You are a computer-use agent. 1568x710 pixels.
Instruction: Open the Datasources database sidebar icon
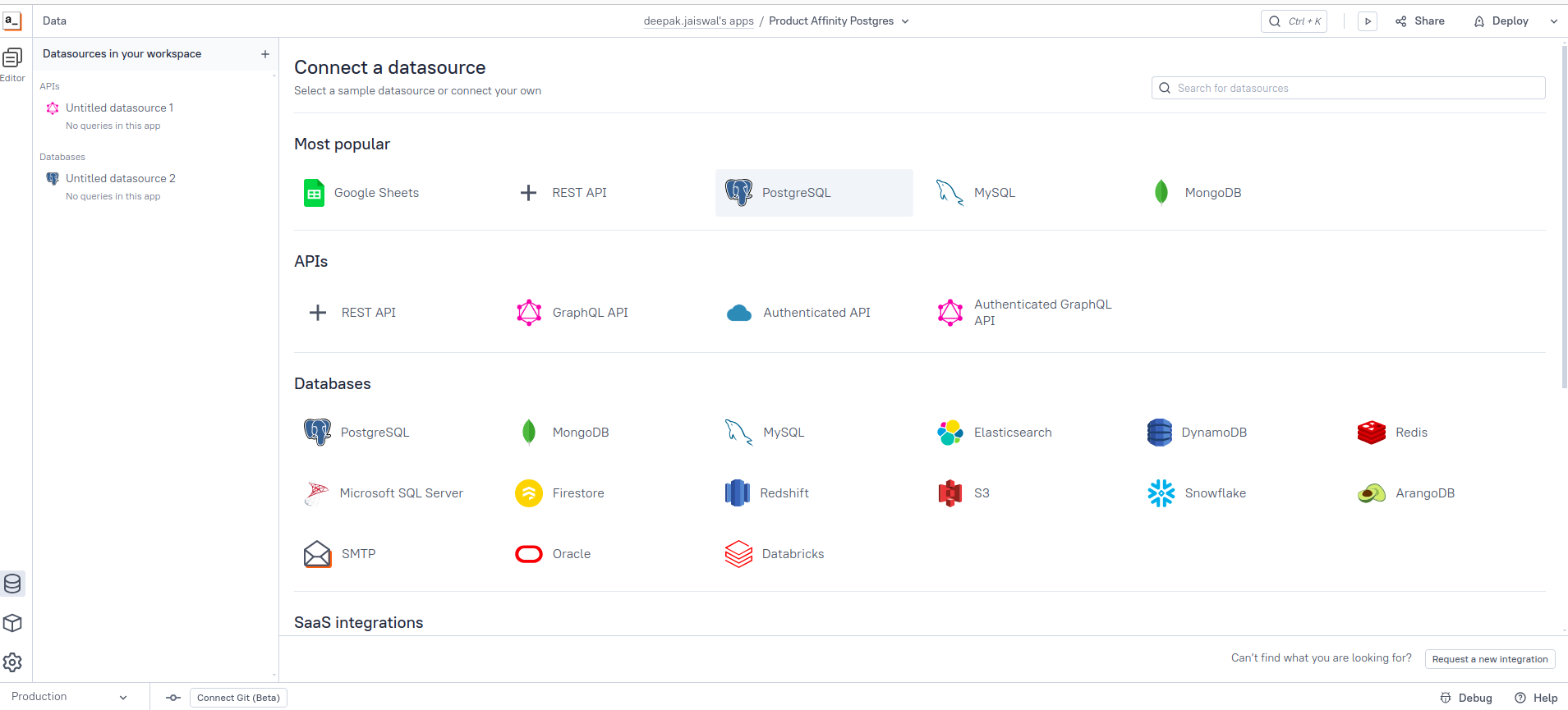click(x=12, y=584)
